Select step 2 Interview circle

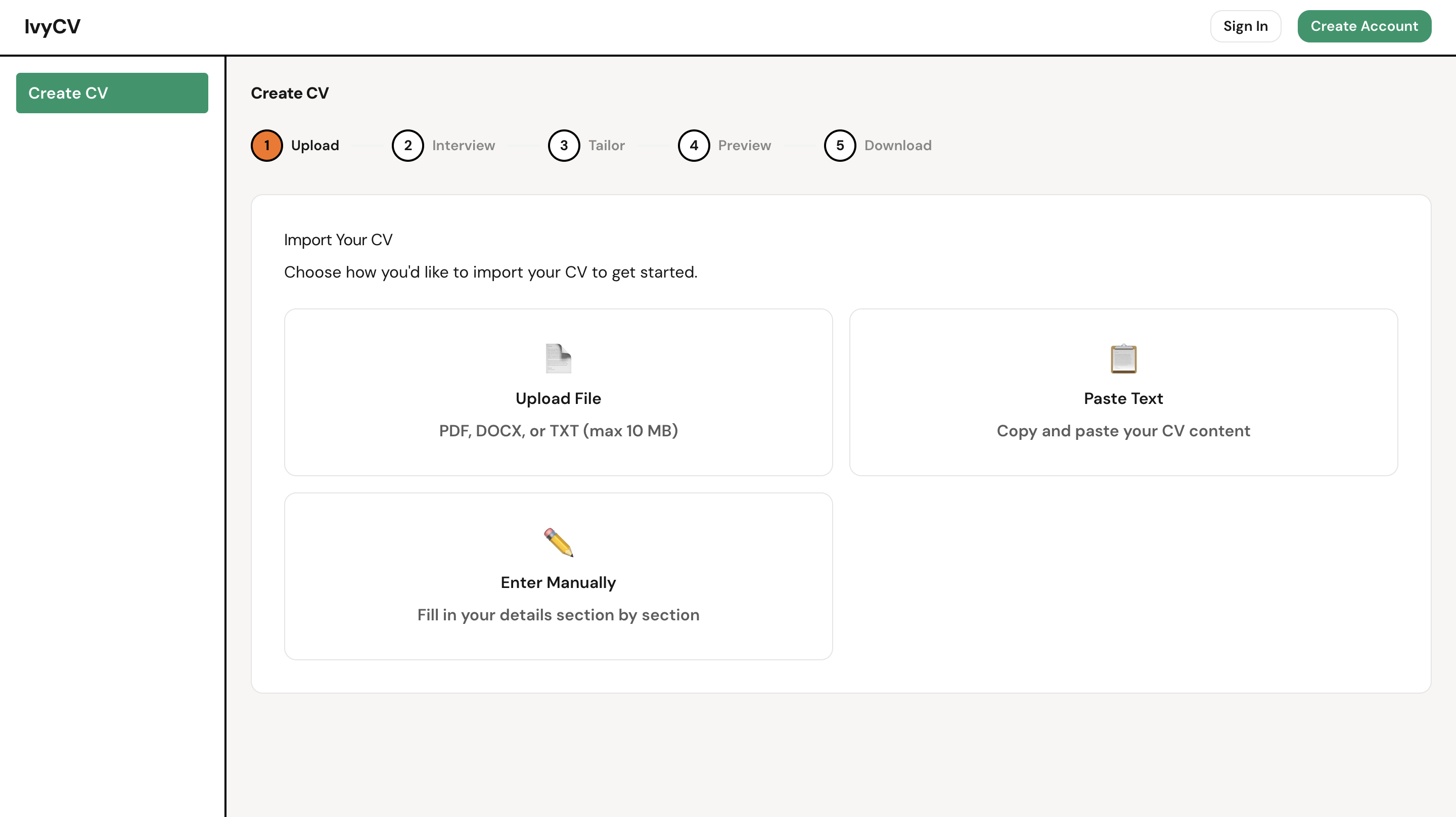pyautogui.click(x=407, y=145)
